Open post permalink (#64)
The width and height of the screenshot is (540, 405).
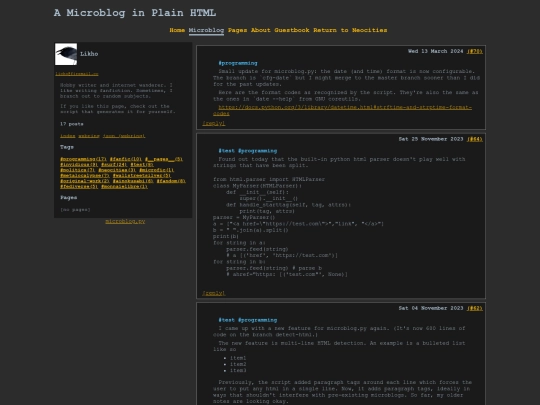pyautogui.click(x=475, y=139)
